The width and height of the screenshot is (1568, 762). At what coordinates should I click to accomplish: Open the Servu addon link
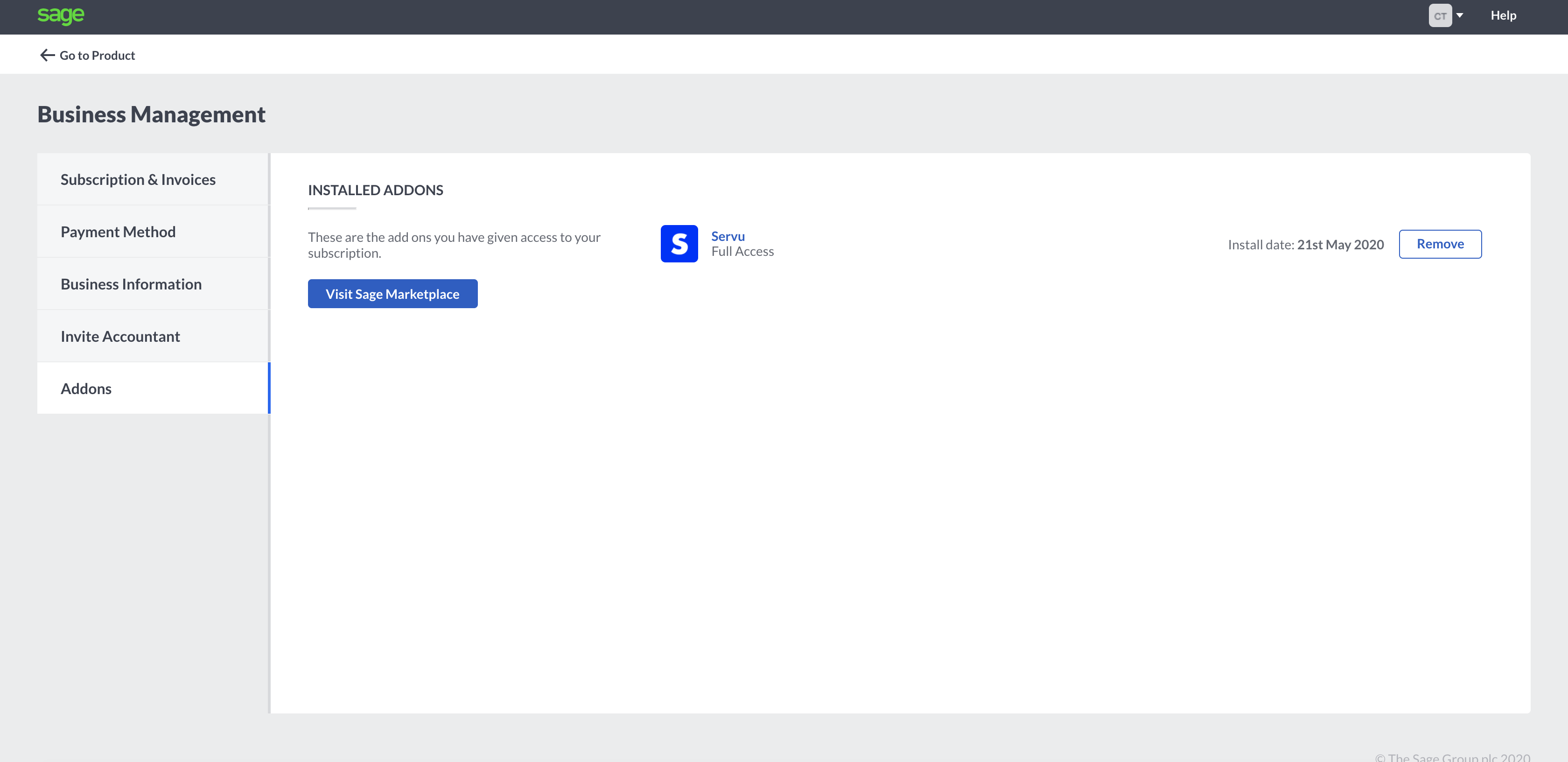pyautogui.click(x=728, y=236)
